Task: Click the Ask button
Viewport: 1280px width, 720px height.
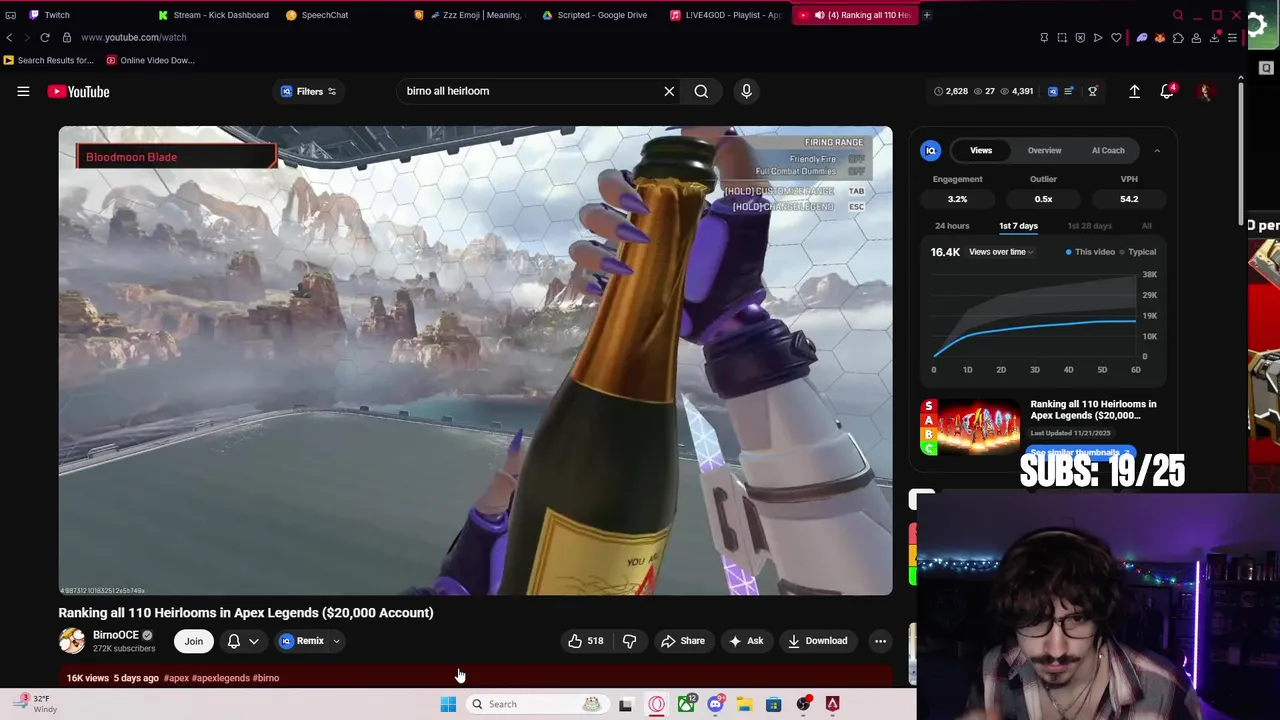Action: click(746, 641)
